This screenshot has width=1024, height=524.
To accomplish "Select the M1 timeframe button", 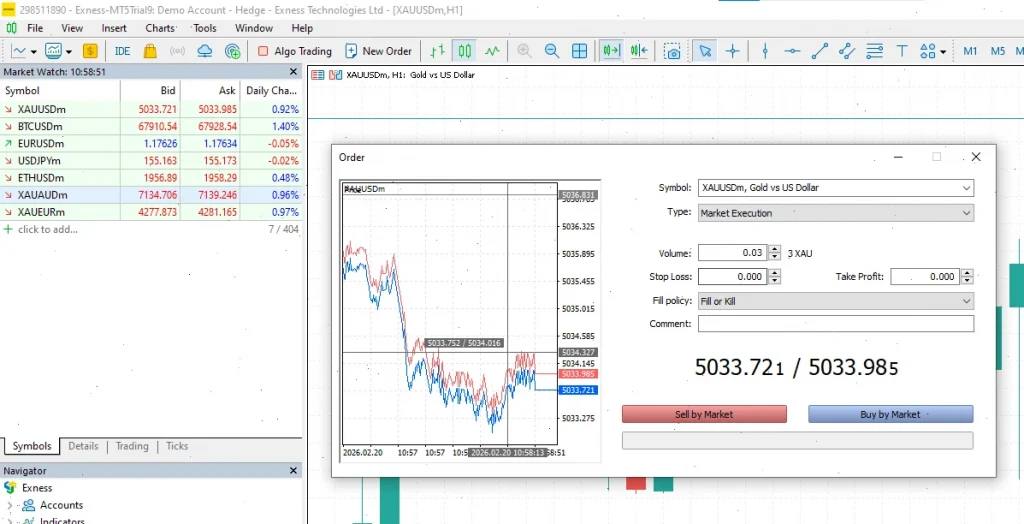I will [970, 51].
